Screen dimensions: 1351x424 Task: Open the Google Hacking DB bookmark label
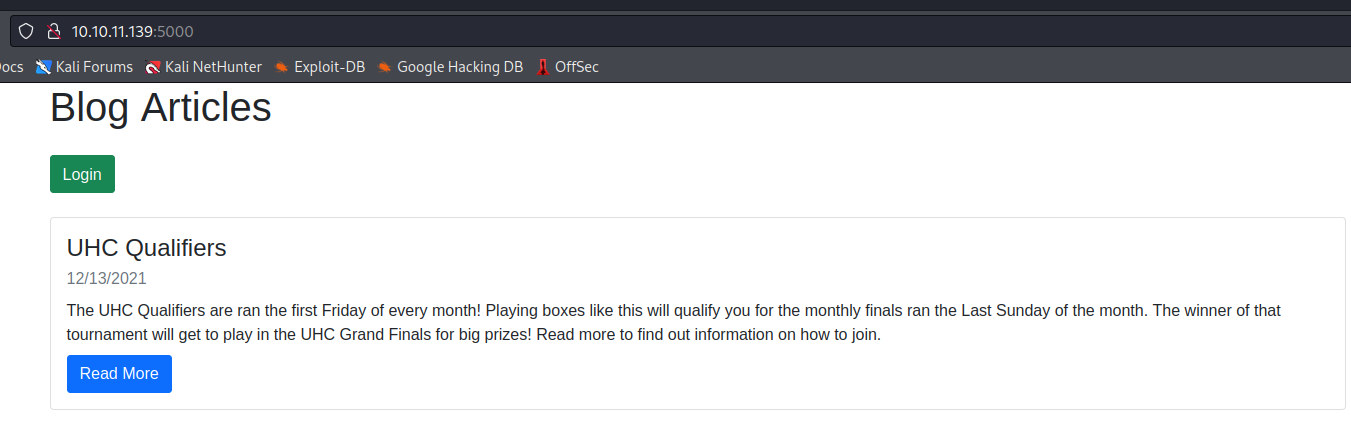459,67
